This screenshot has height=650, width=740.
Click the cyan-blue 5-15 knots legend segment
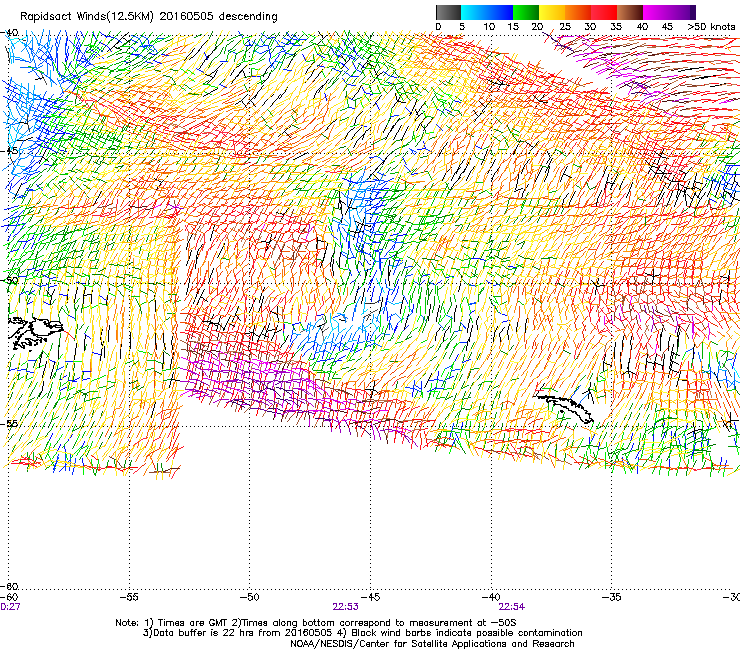(x=487, y=12)
